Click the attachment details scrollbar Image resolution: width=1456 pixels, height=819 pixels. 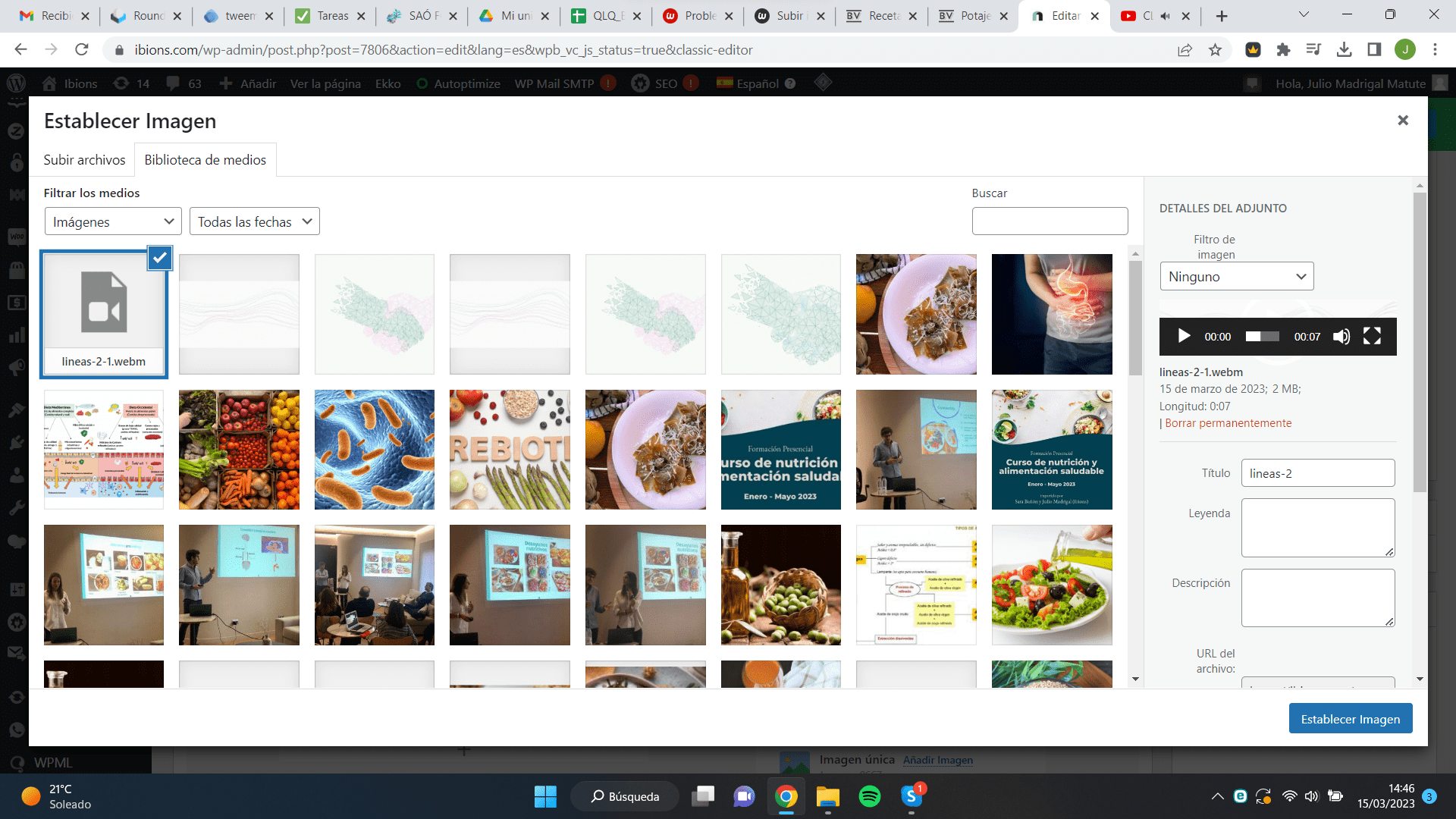(1420, 341)
